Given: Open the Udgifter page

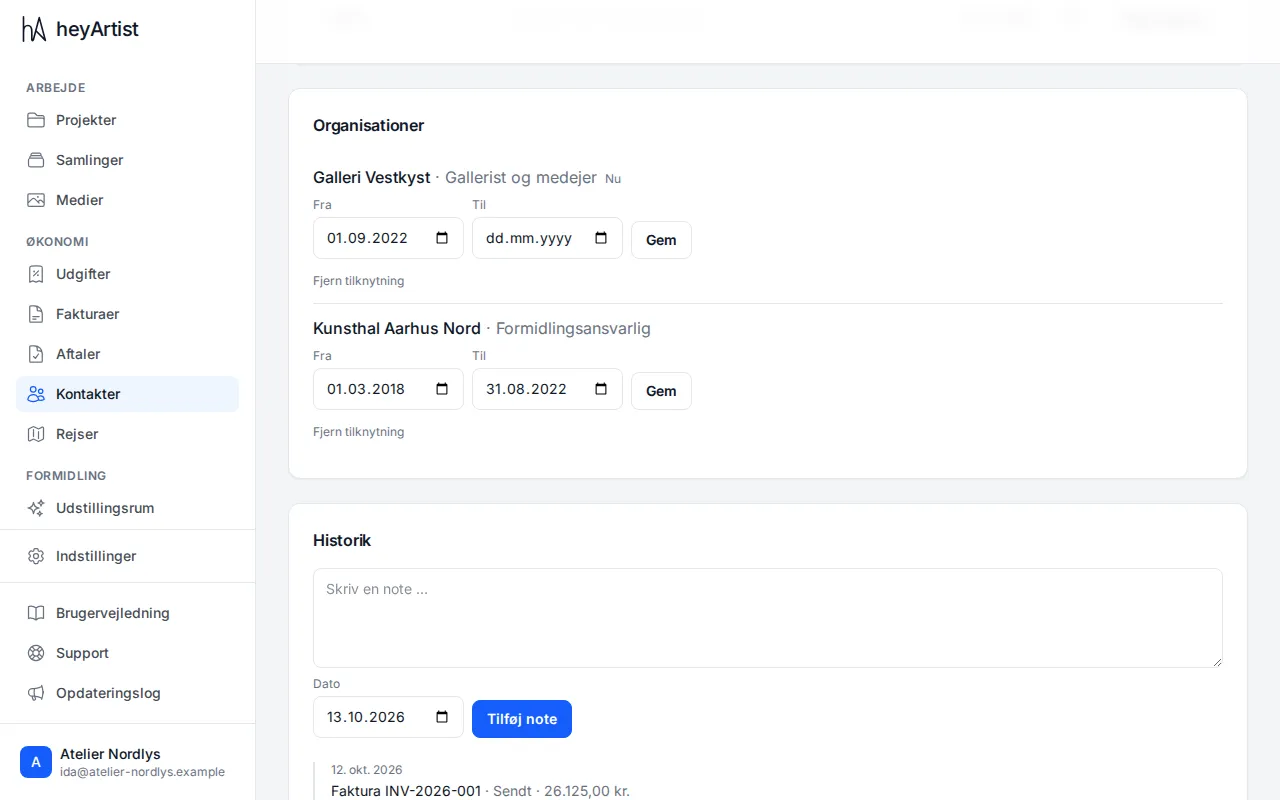Looking at the screenshot, I should pos(127,274).
